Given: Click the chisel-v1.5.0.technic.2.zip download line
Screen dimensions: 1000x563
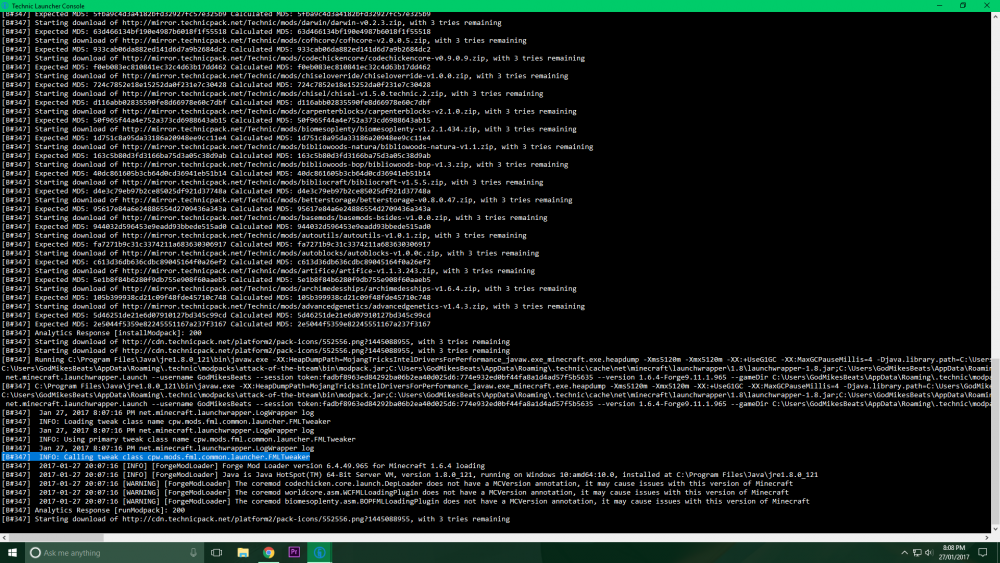Looking at the screenshot, I should click(x=272, y=94).
